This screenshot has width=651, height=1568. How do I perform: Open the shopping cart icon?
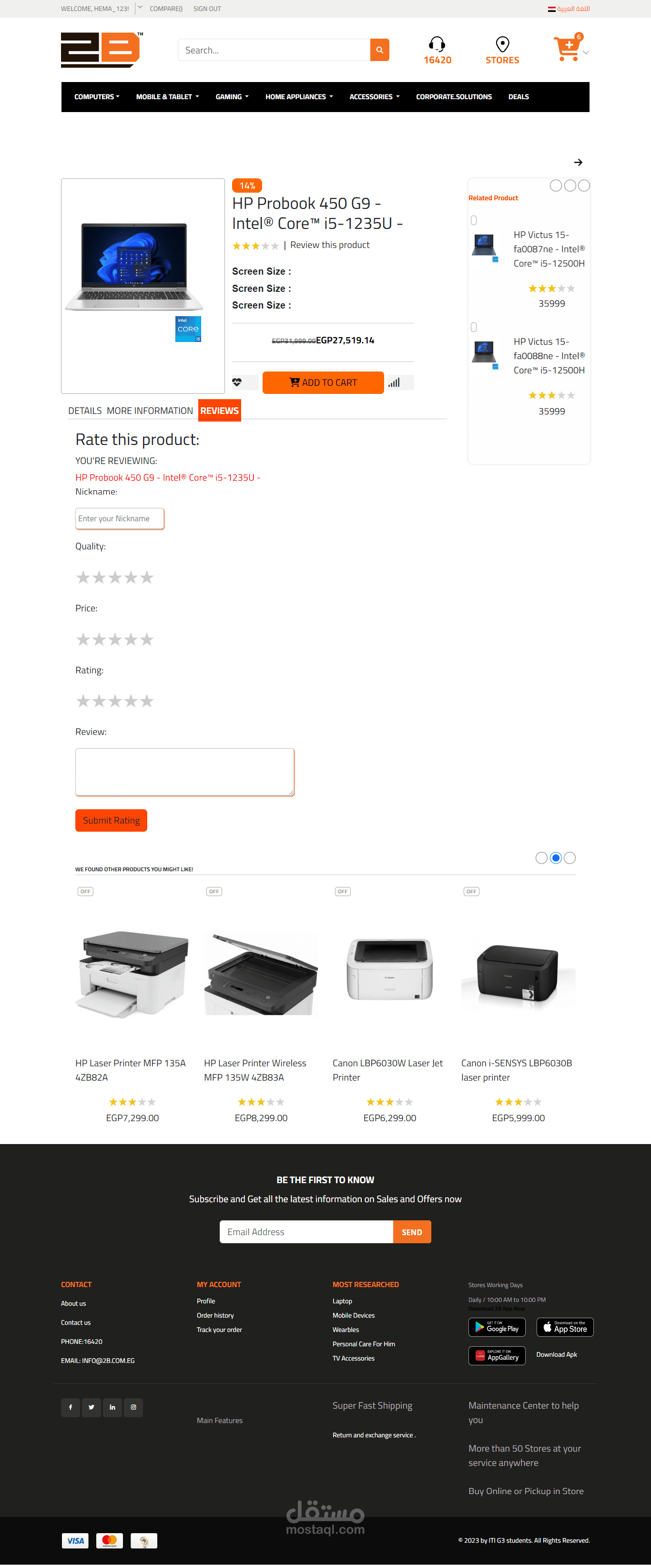coord(567,49)
